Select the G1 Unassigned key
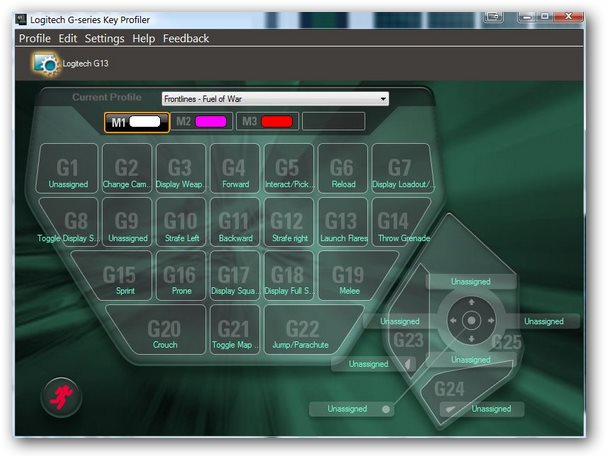Viewport: 606px width, 458px height. pyautogui.click(x=68, y=169)
